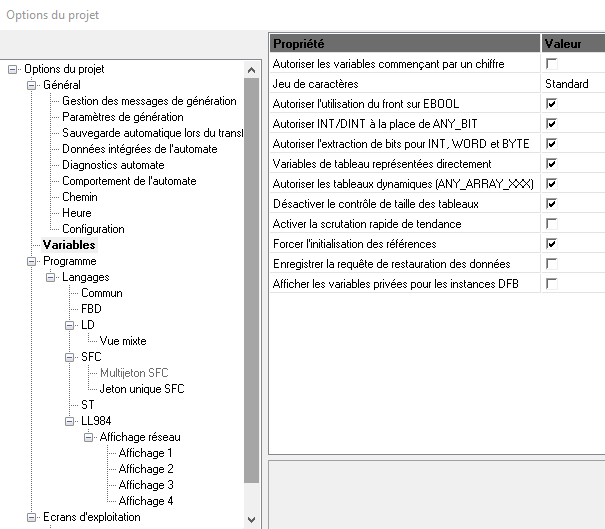Screen dimensions: 605x529
Task: Expand the 'Ecrans d'exploitation' node
Action: click(31, 517)
